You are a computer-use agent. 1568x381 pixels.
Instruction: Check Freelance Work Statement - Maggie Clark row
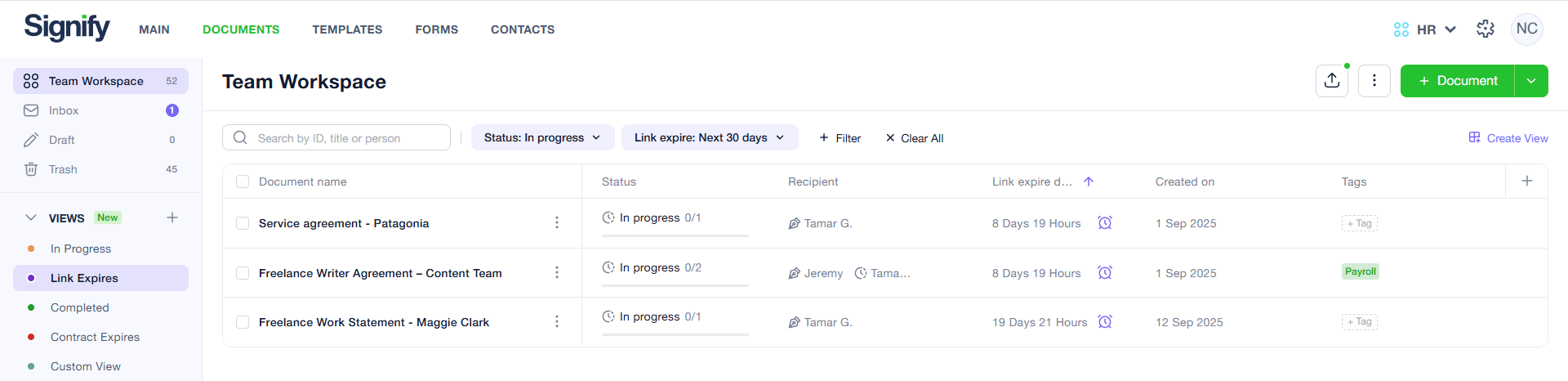tap(243, 322)
